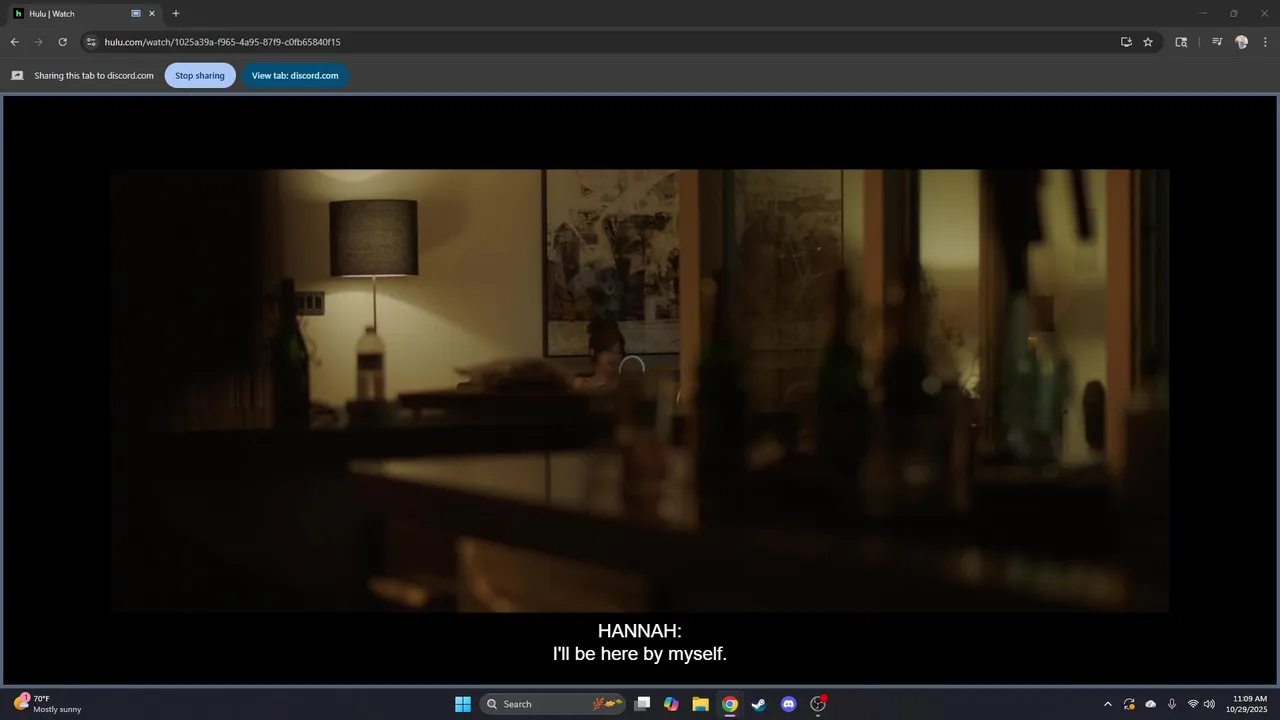Click the screen sharing icon in the infobar
The image size is (1280, 720).
point(17,75)
